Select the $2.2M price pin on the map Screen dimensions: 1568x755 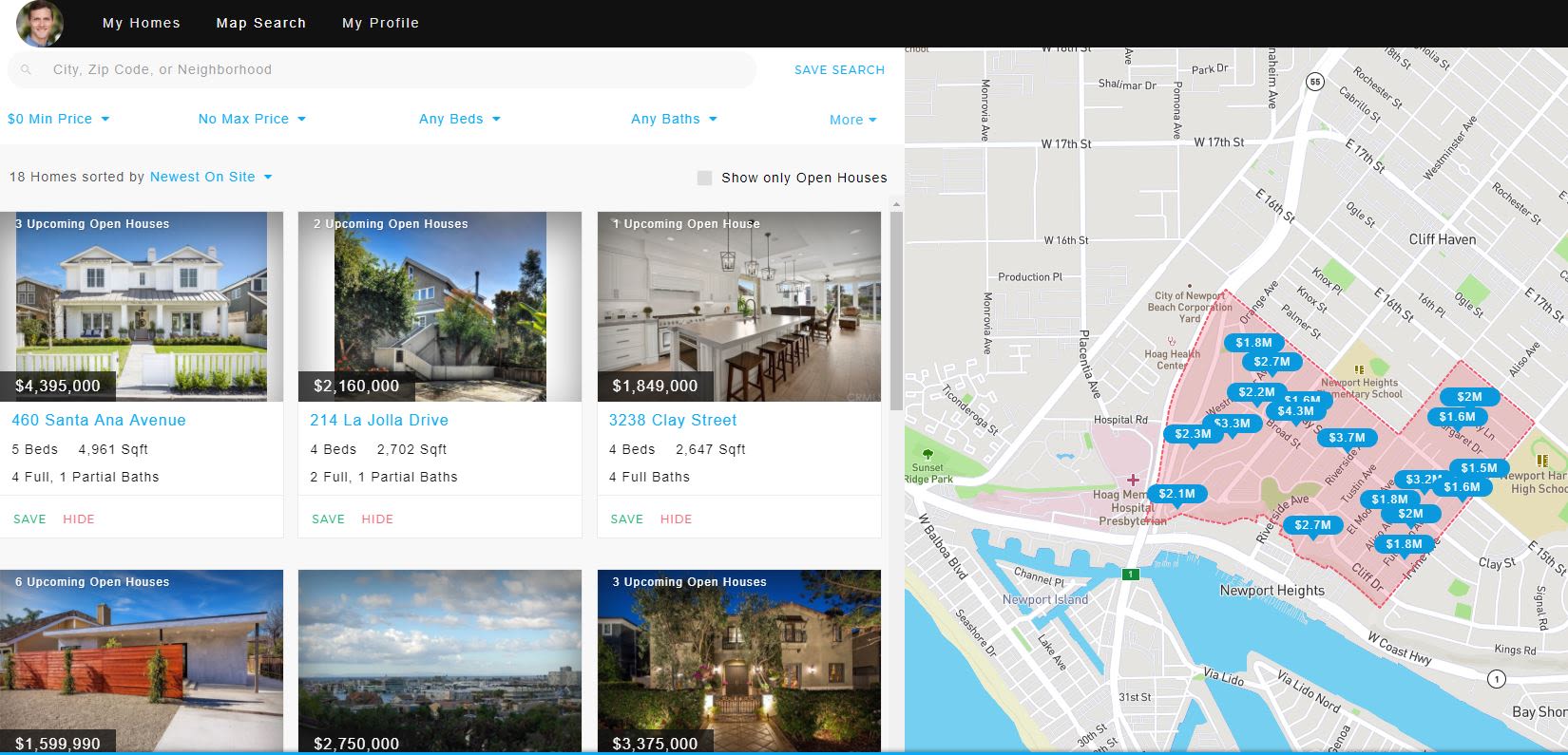1257,392
